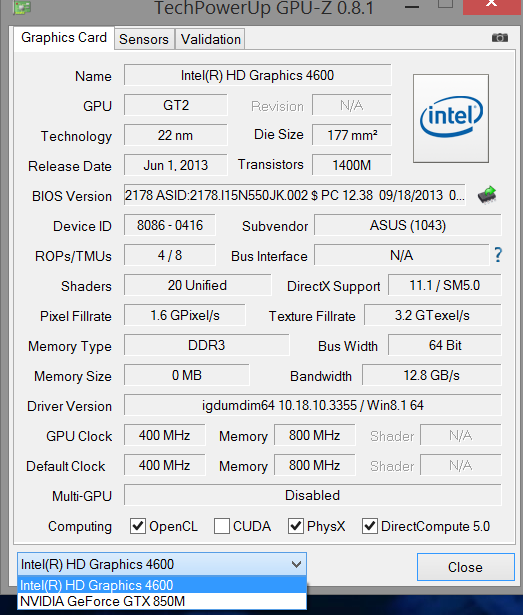
Task: Click the Close button
Action: click(x=465, y=567)
